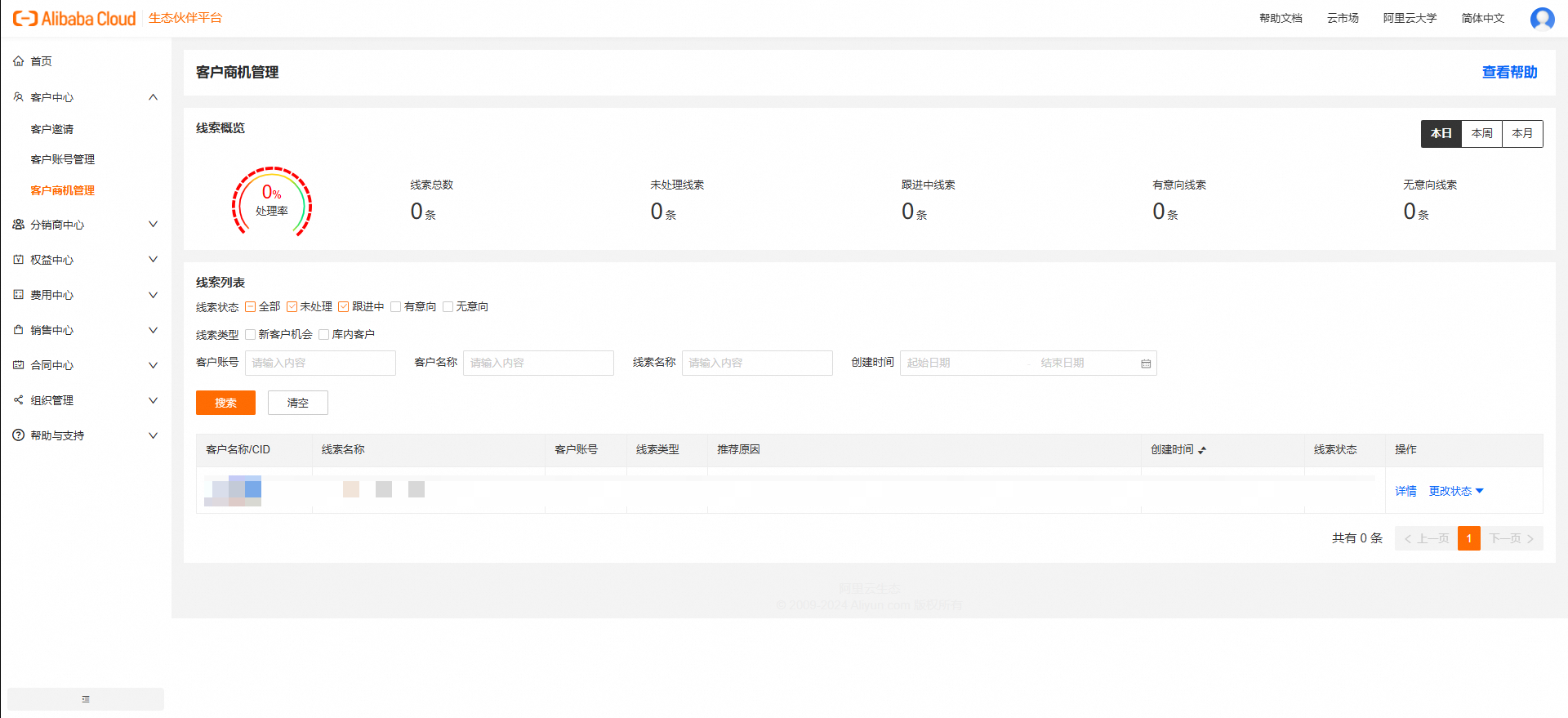Image resolution: width=1568 pixels, height=718 pixels.
Task: Switch overview to 本日 tab
Action: (x=1441, y=134)
